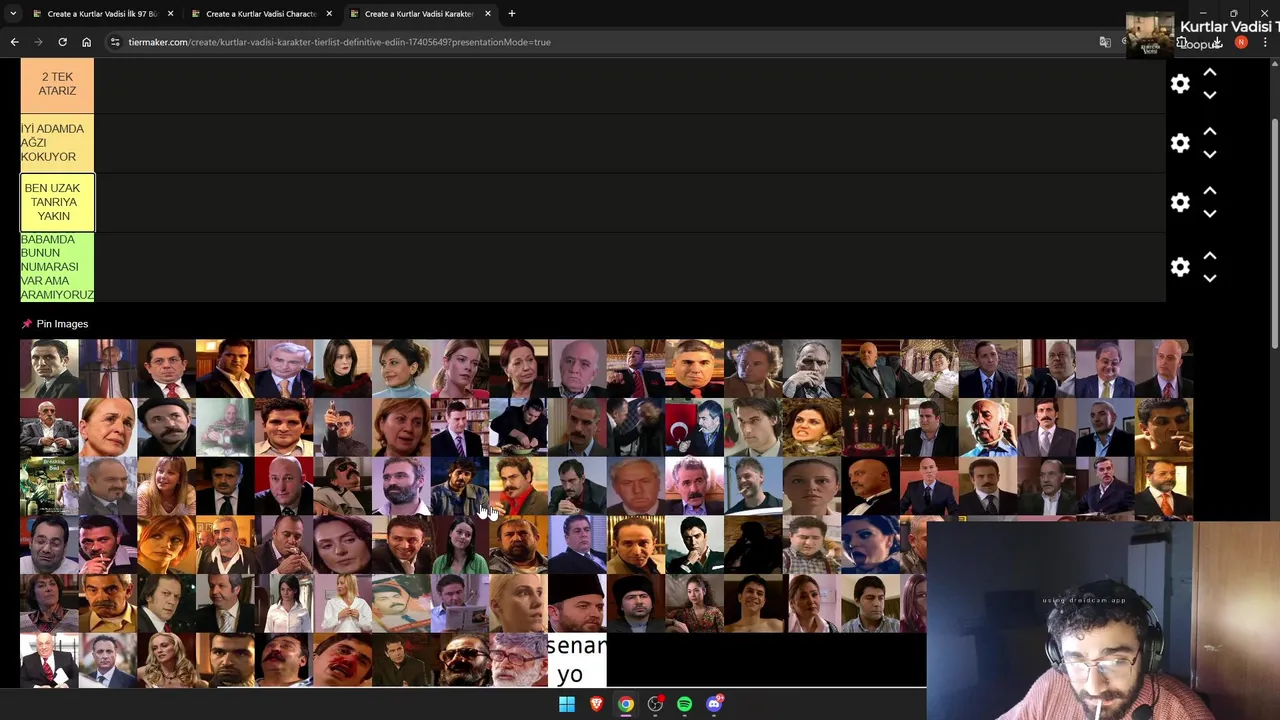The height and width of the screenshot is (720, 1280).
Task: Close the 'Kurtlar Vadisi Characte' tab
Action: 329,14
